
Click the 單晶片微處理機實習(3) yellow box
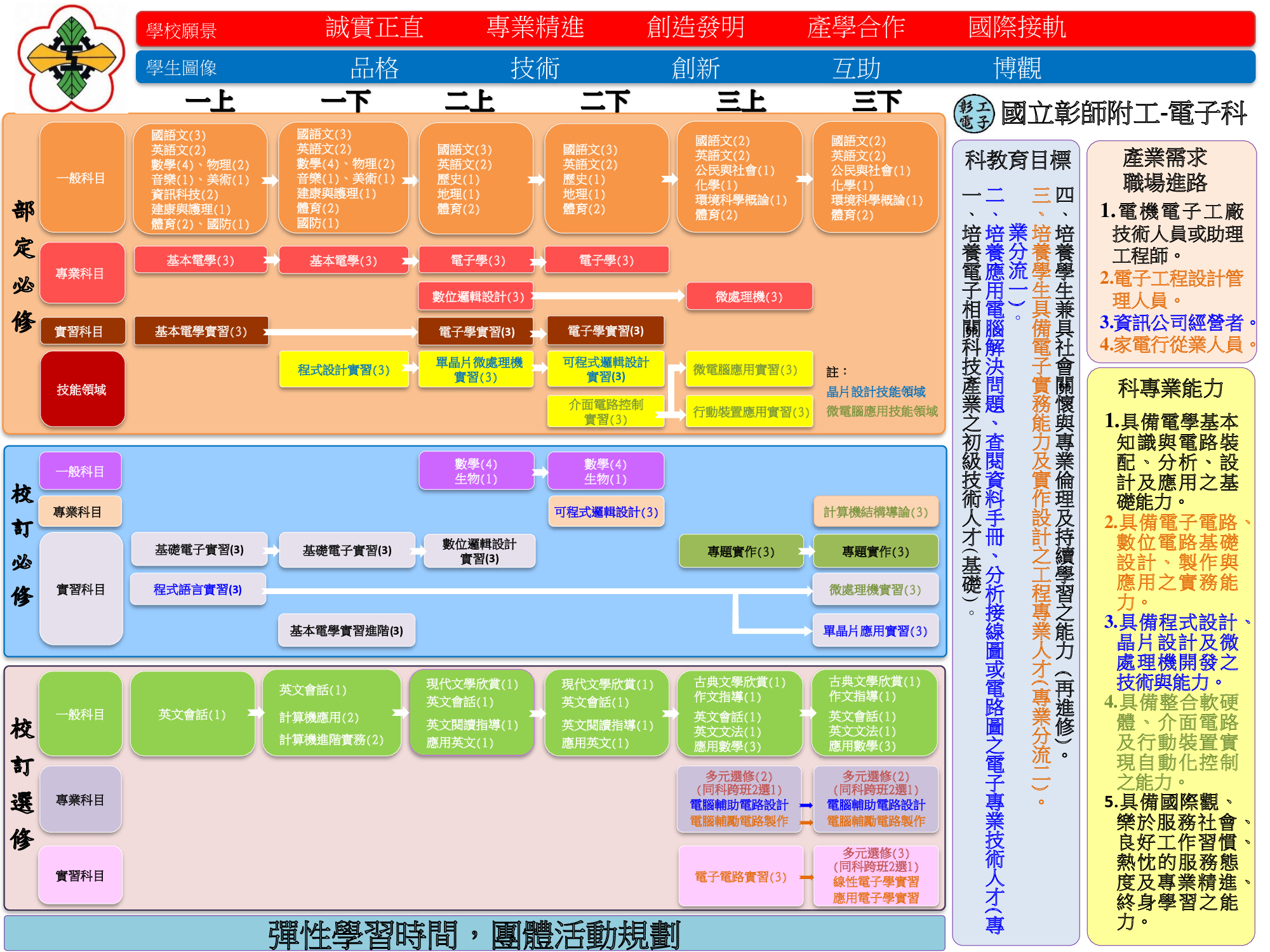[476, 370]
